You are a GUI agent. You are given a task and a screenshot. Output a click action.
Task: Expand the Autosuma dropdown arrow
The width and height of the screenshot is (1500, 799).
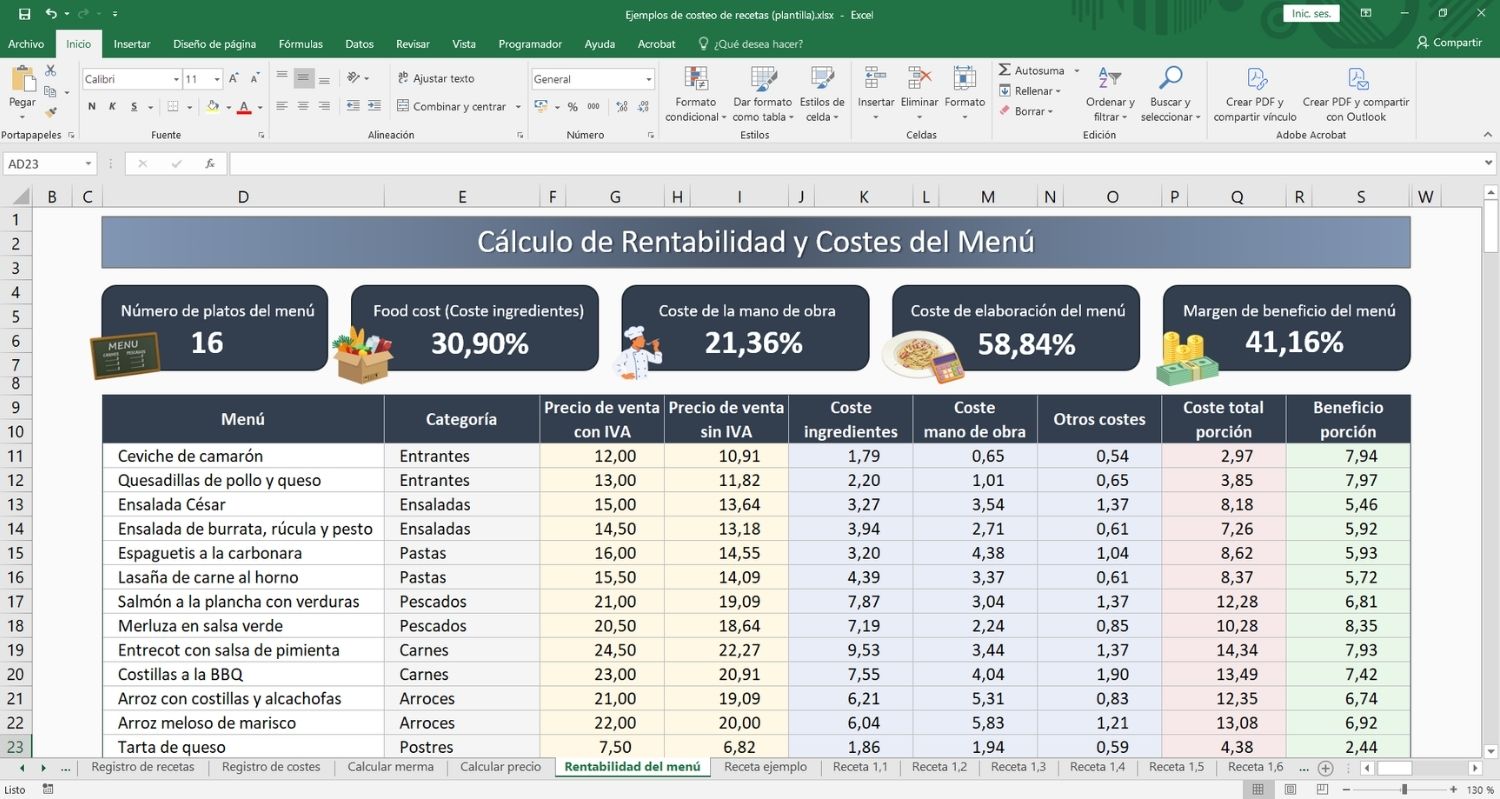point(1077,71)
